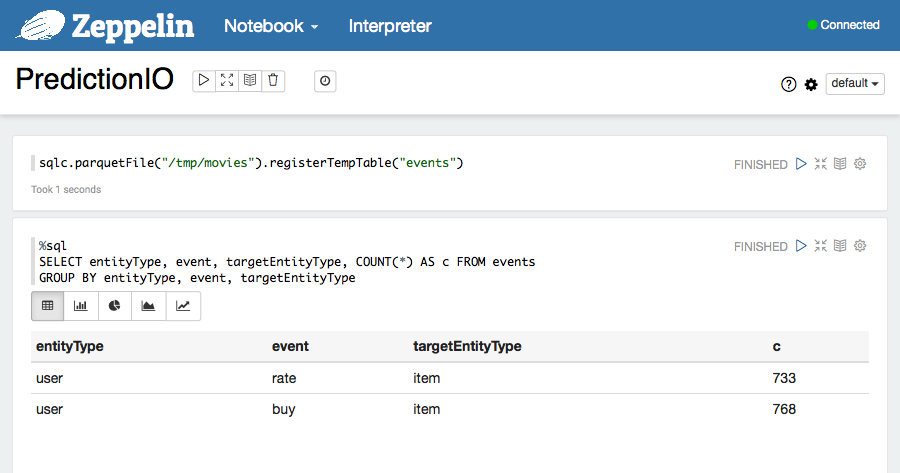
Task: Open the Notebook dropdown menu
Action: tap(271, 26)
